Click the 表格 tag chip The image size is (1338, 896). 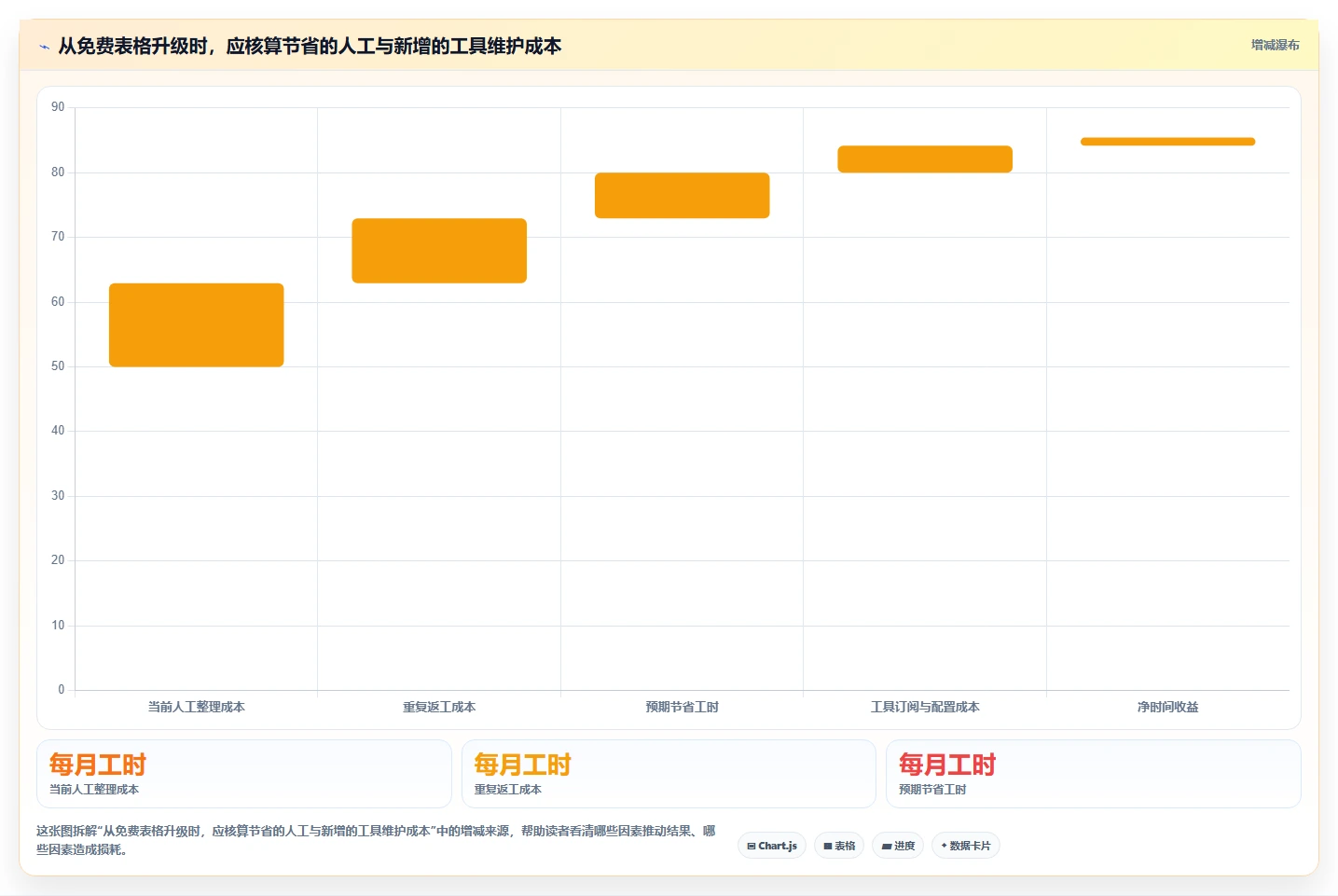[839, 846]
